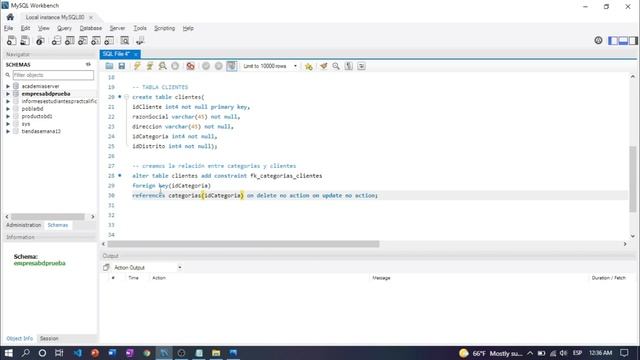Image resolution: width=640 pixels, height=360 pixels.
Task: Open the Edit menu
Action: coord(25,28)
